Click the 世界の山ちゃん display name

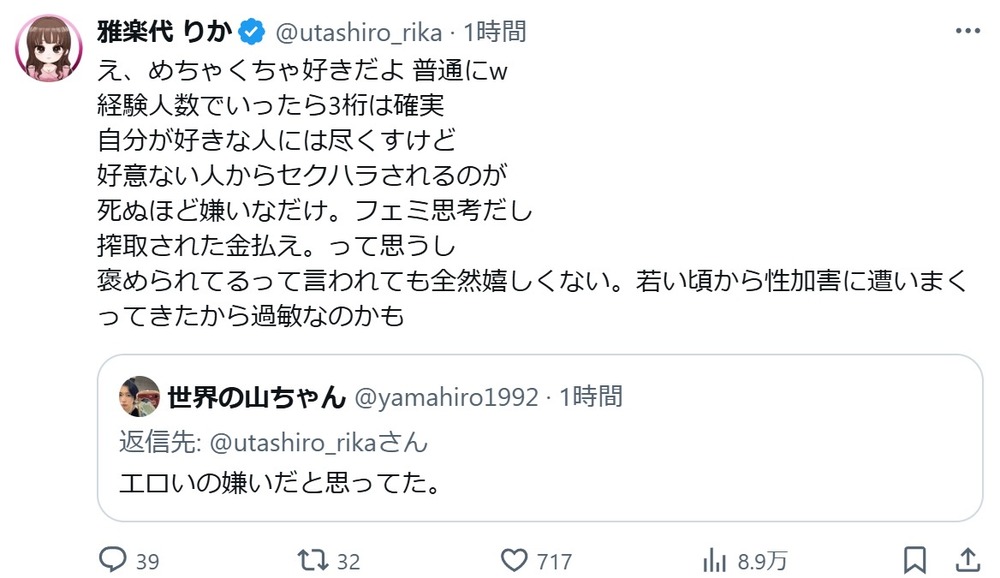pyautogui.click(x=256, y=397)
